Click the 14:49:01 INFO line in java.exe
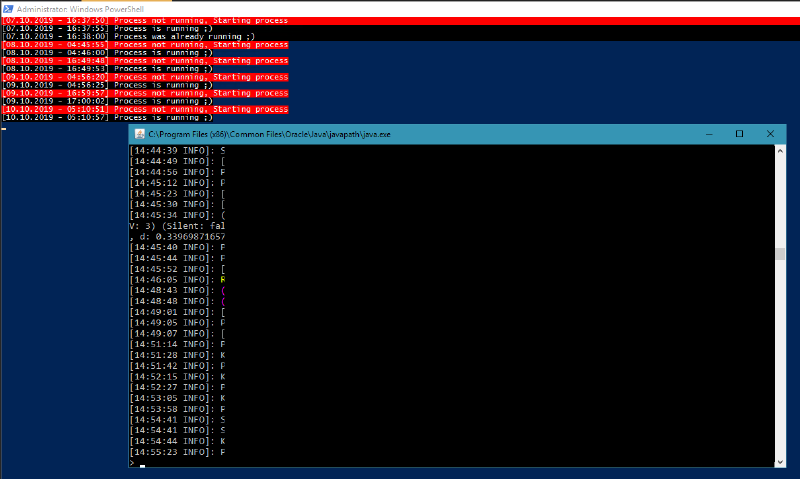800x479 pixels. (x=177, y=312)
